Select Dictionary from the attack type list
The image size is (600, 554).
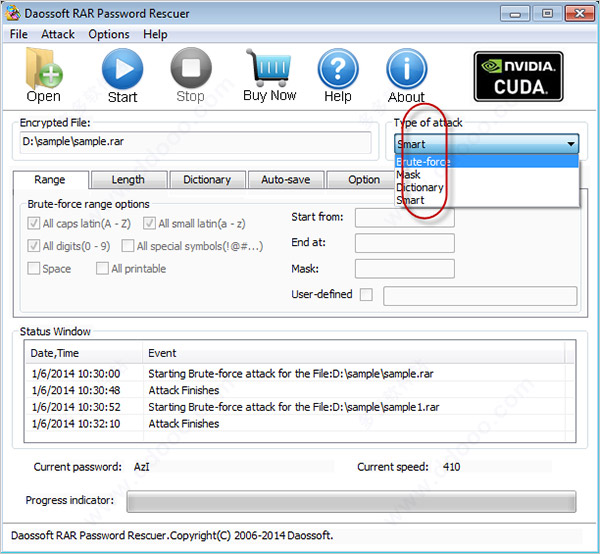tap(486, 187)
